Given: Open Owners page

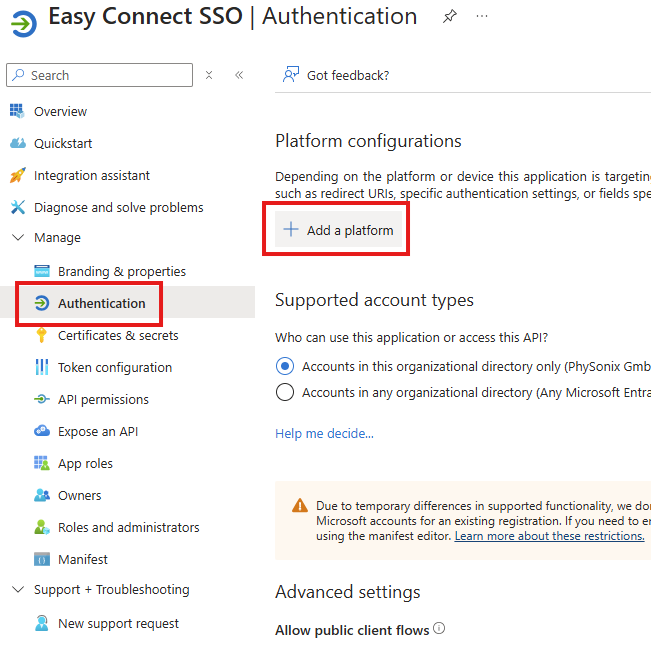Looking at the screenshot, I should [79, 495].
